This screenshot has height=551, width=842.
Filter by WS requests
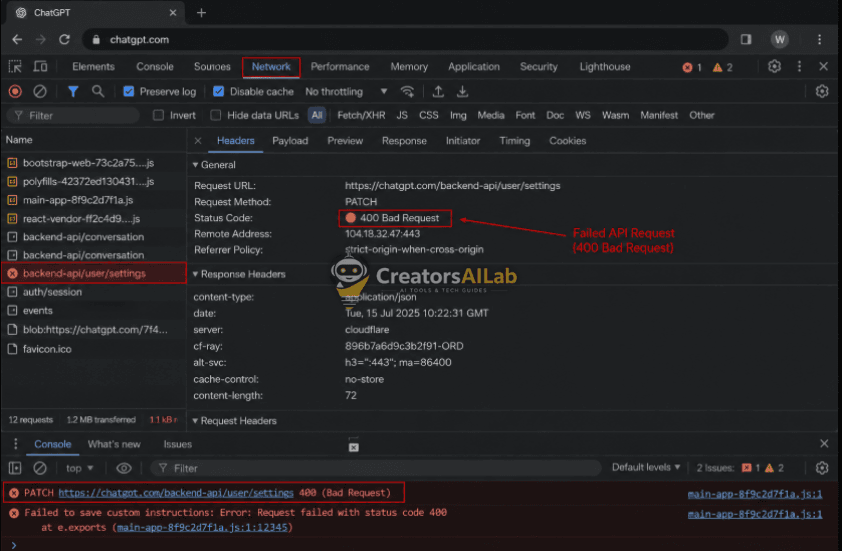tap(583, 115)
